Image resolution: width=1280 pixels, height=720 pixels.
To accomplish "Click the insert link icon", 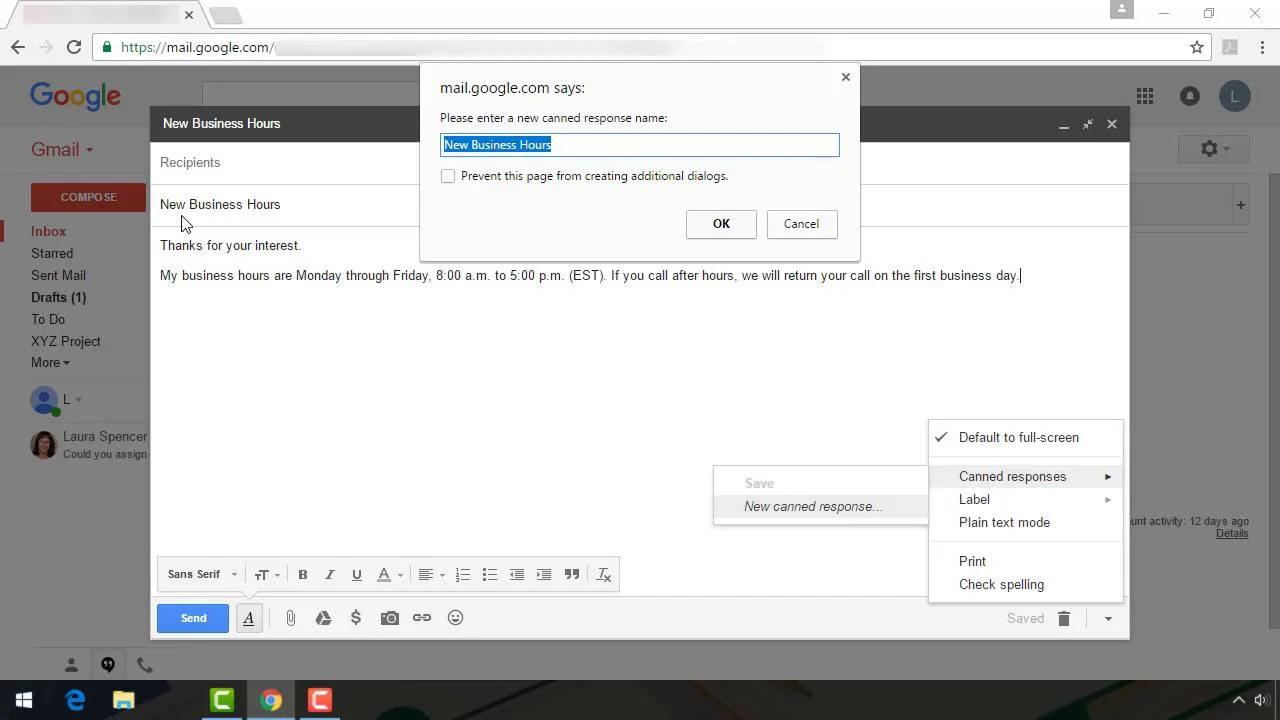I will tap(422, 618).
